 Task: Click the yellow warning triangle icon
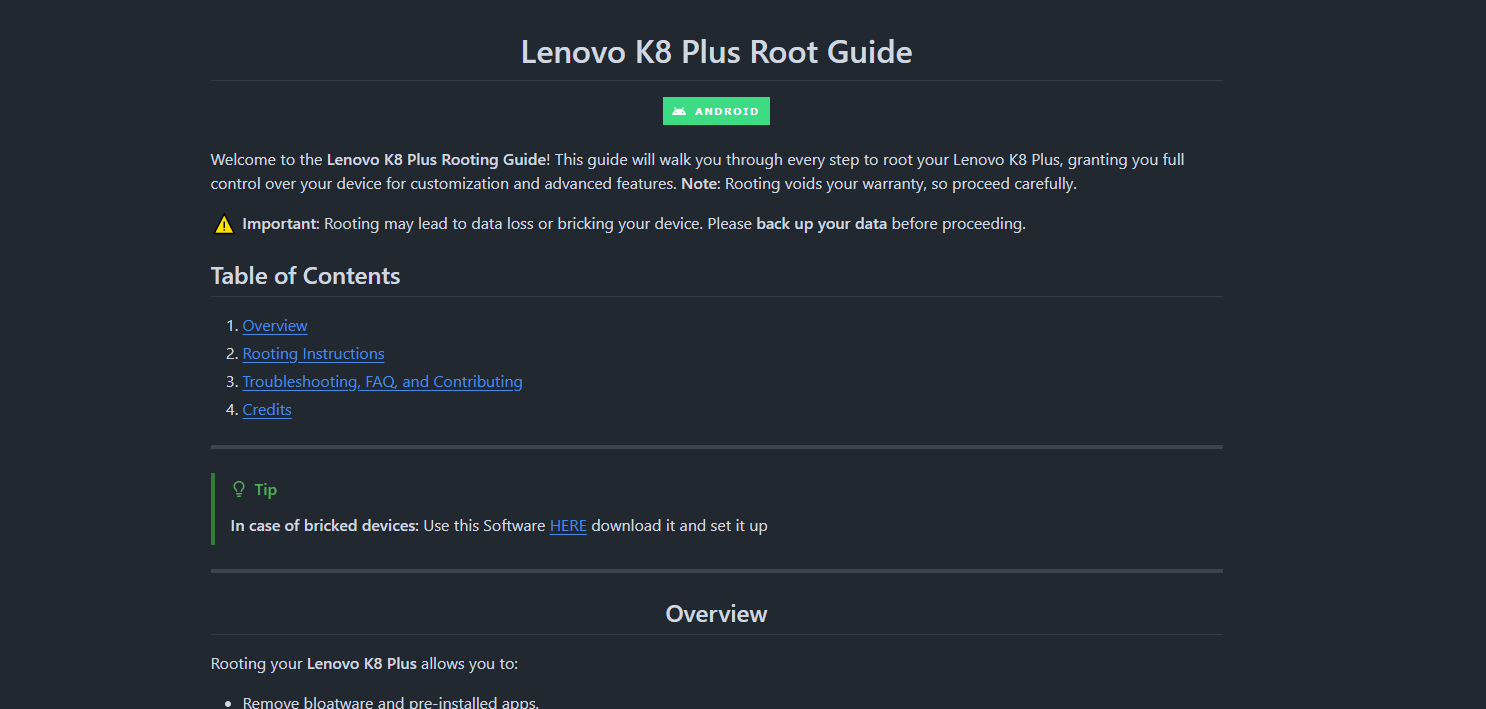223,223
